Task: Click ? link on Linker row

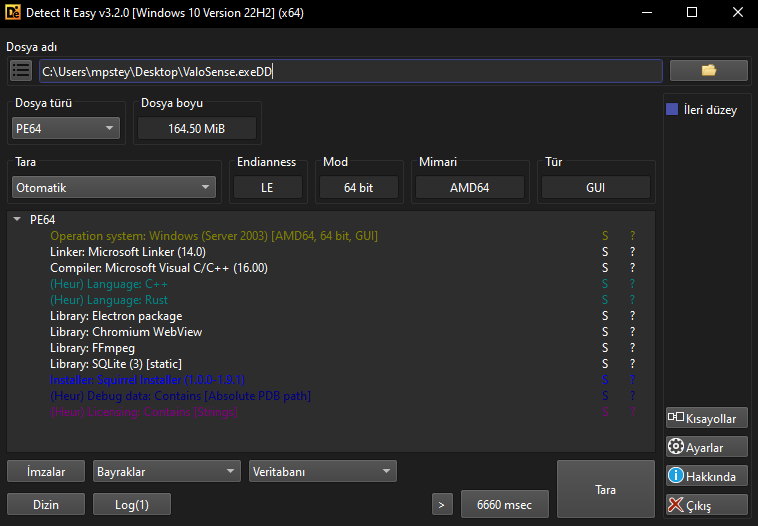Action: (x=632, y=252)
